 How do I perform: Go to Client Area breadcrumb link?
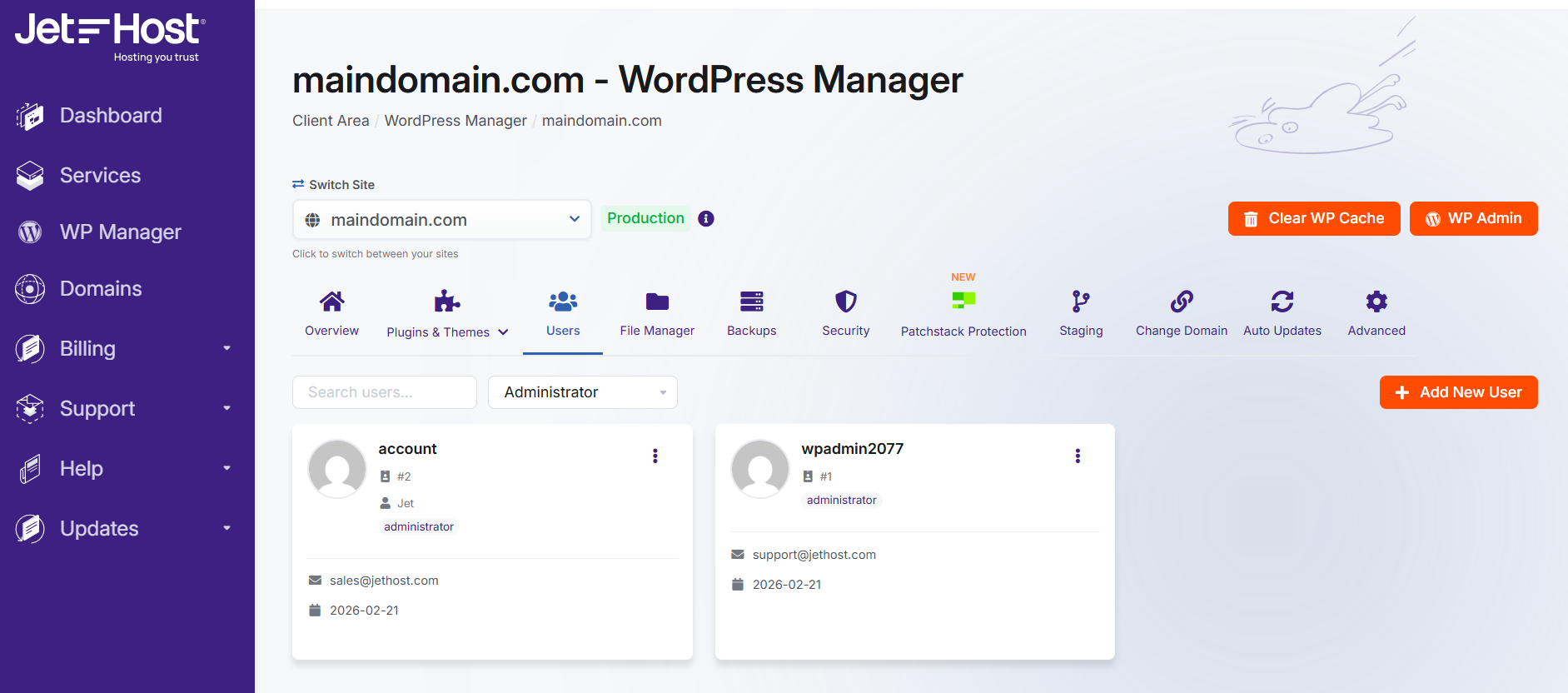(331, 121)
